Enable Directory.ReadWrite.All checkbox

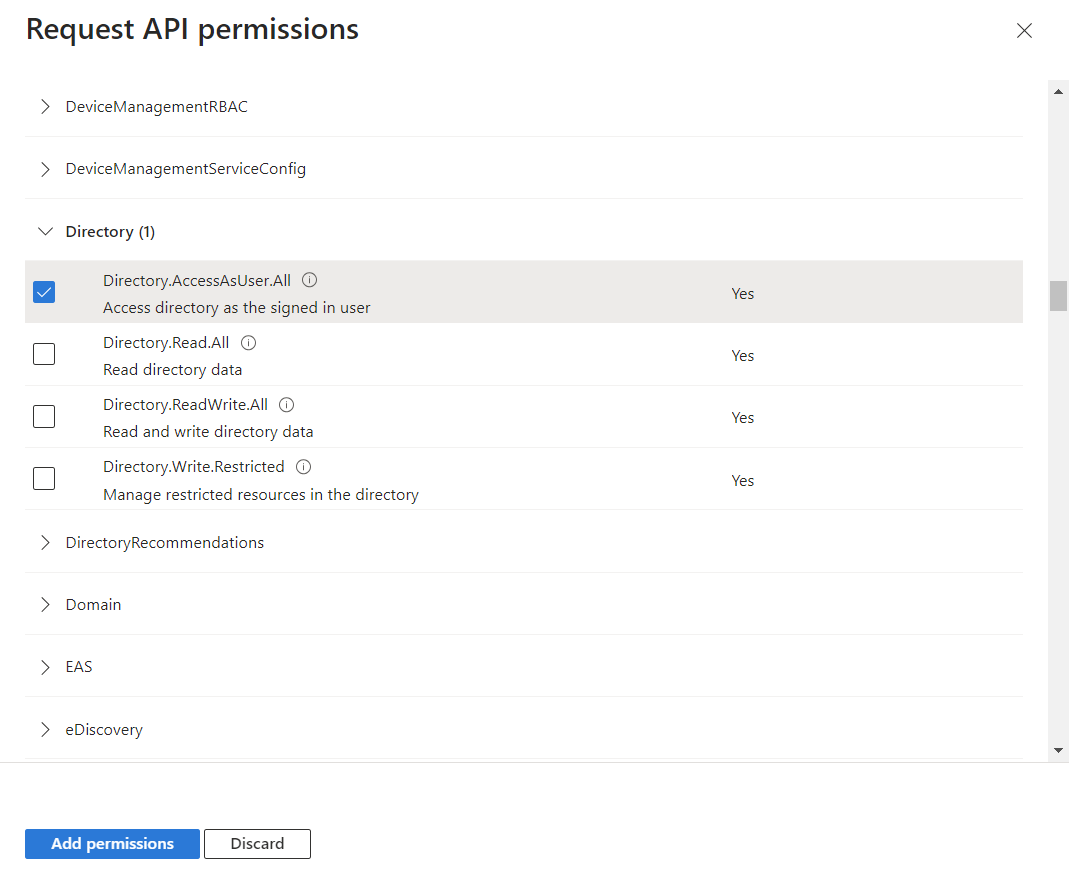click(x=44, y=417)
